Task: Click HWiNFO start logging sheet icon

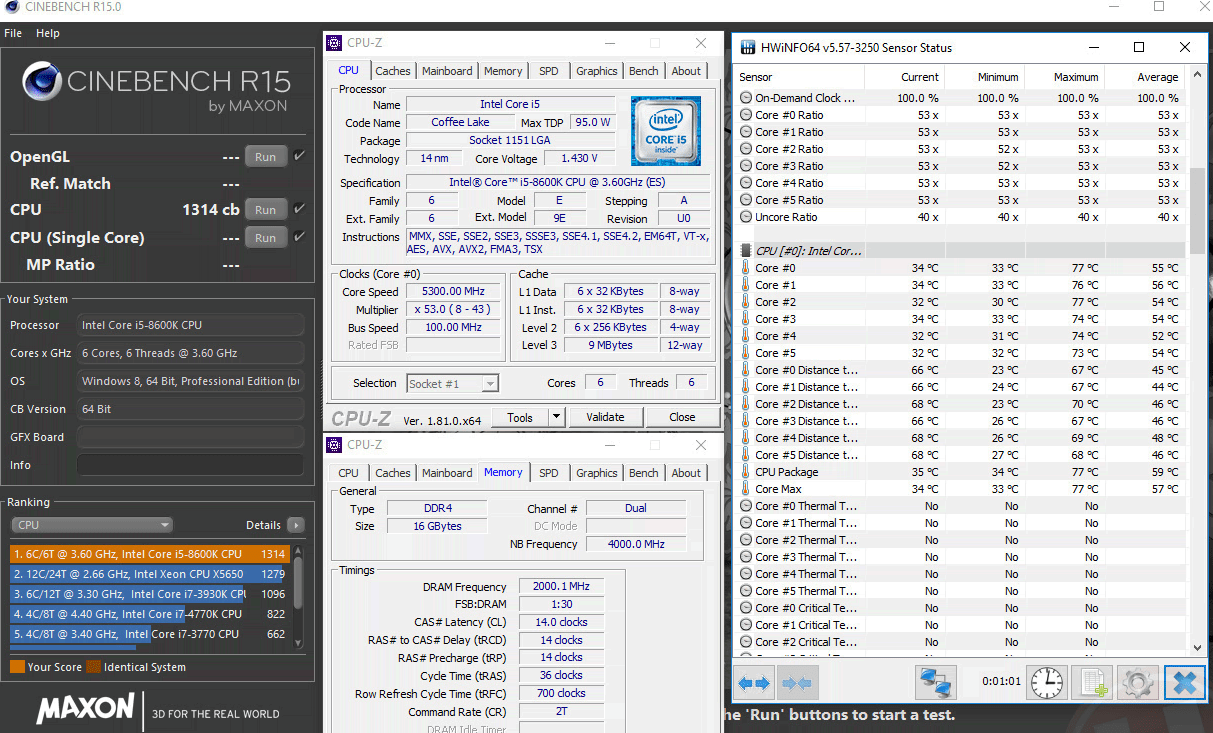Action: [x=1091, y=683]
